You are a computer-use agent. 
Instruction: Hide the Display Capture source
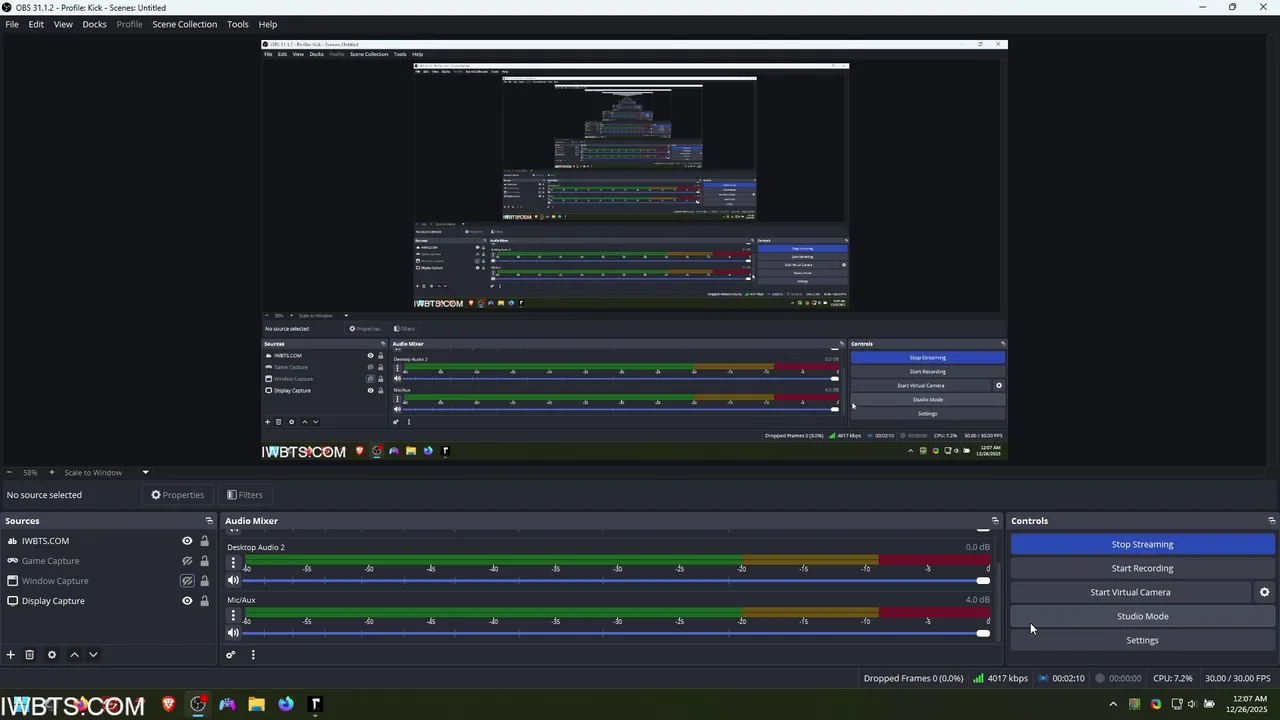pos(187,601)
